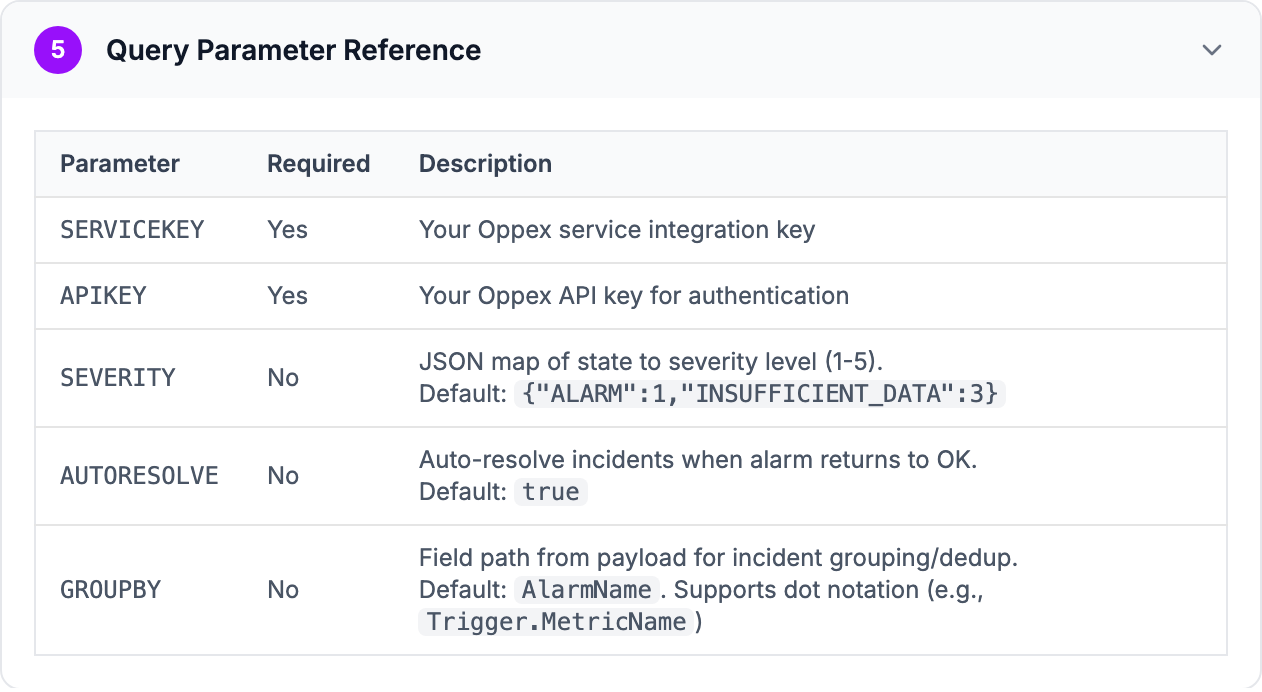Click the AlarmName default code snippet

tap(587, 590)
